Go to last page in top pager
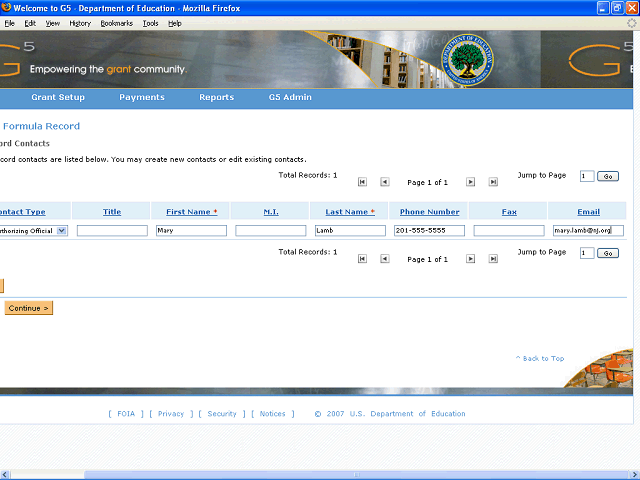The image size is (640, 480). click(493, 182)
